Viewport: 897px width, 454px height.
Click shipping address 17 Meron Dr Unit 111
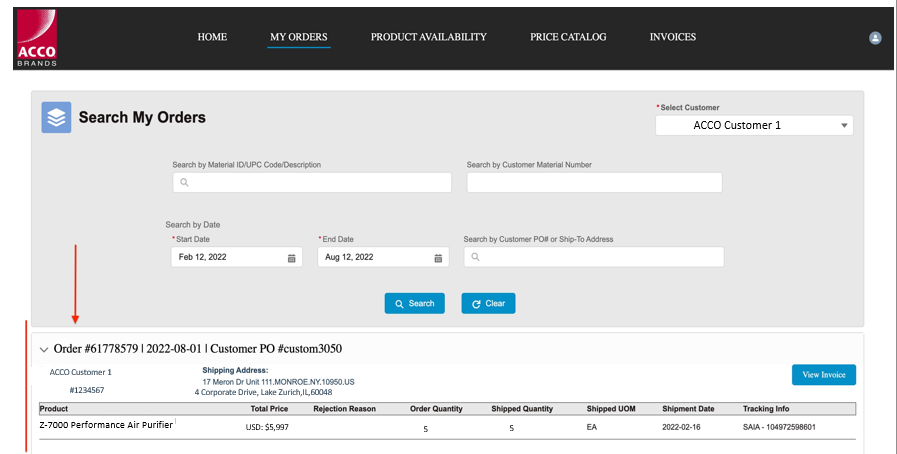click(279, 382)
